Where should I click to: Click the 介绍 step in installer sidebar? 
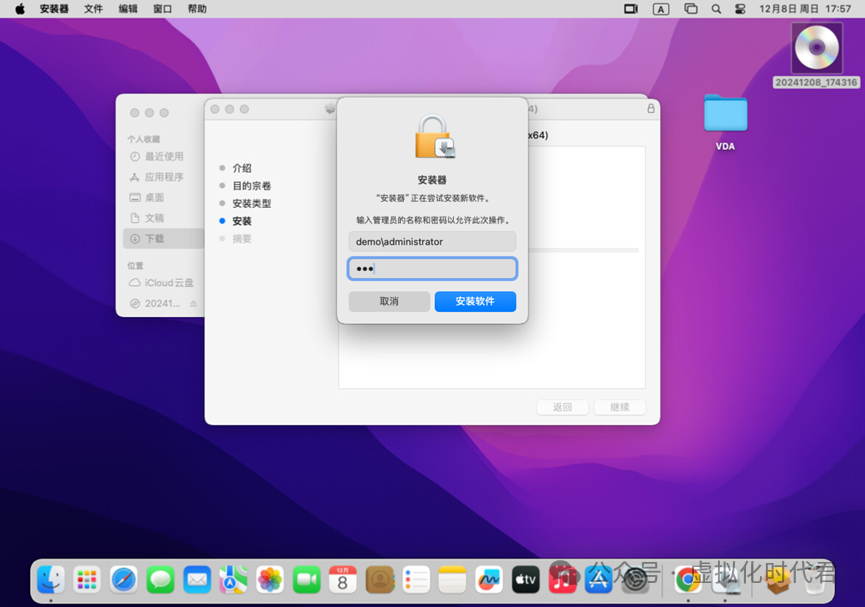tap(242, 168)
